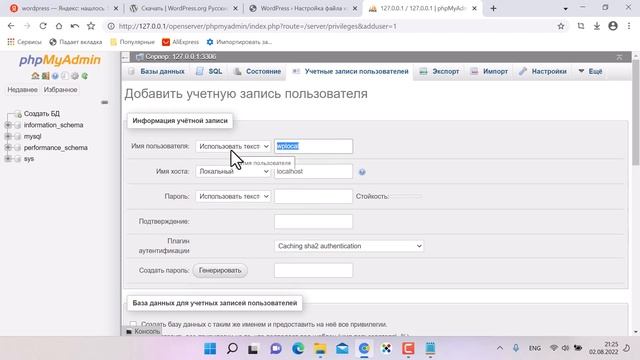Click the Подтверждение confirmation field

click(313, 222)
